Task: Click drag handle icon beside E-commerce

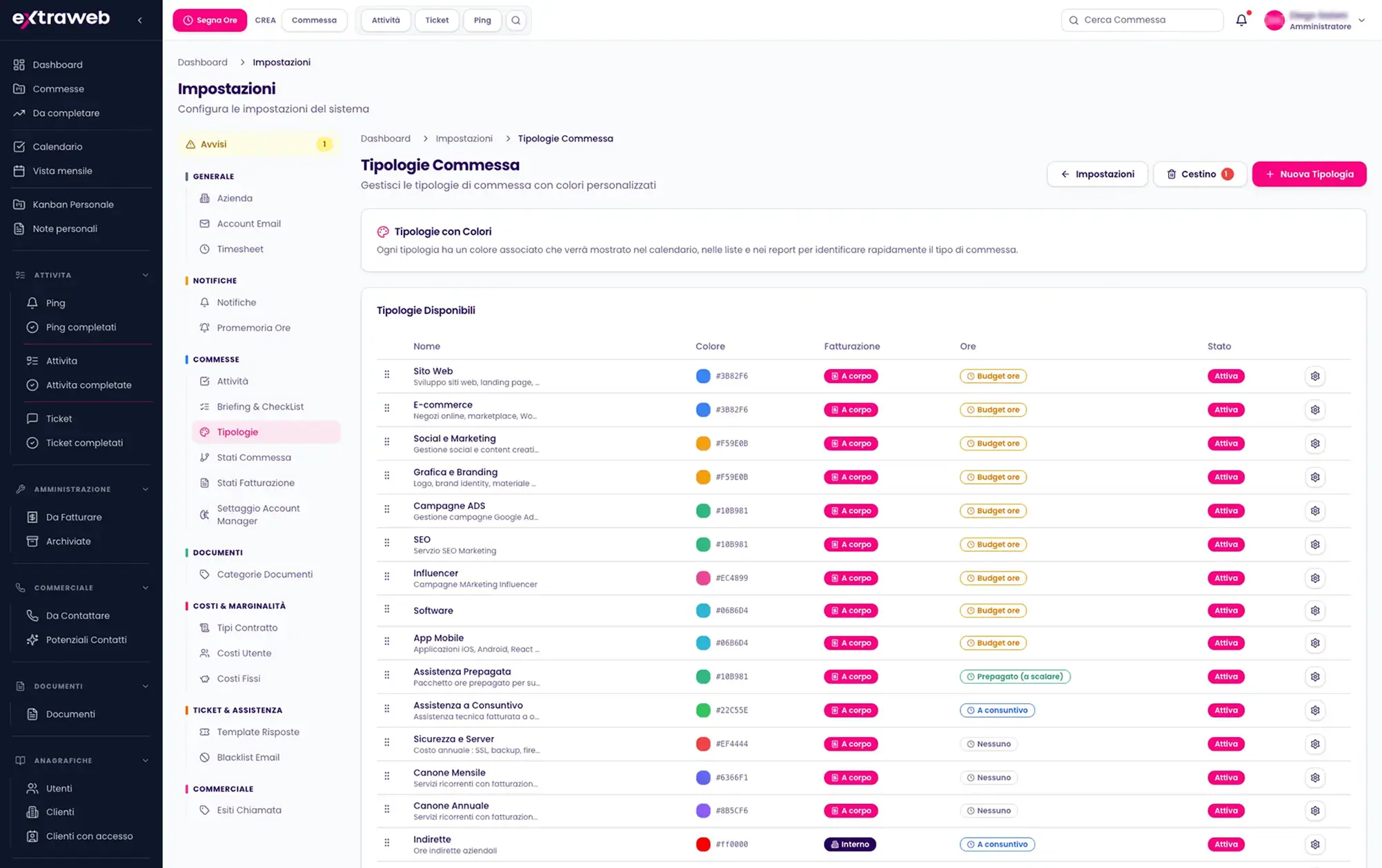Action: point(387,408)
